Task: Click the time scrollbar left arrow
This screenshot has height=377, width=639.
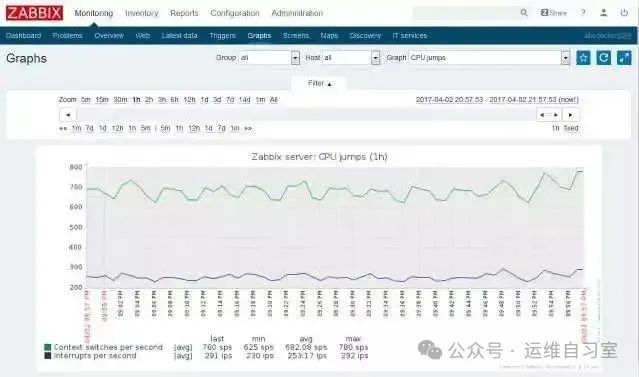Action: pyautogui.click(x=68, y=115)
